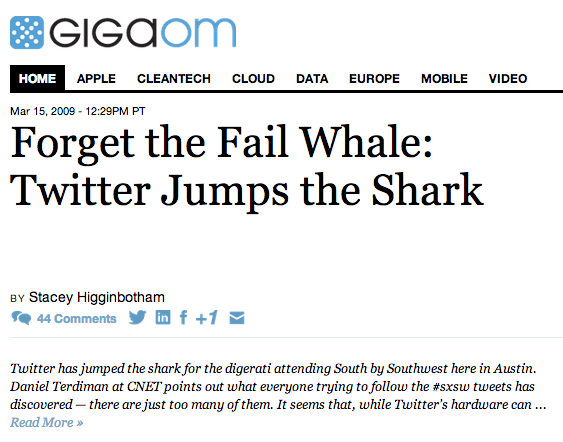
Task: Open the VIDEO section tab
Action: click(508, 78)
